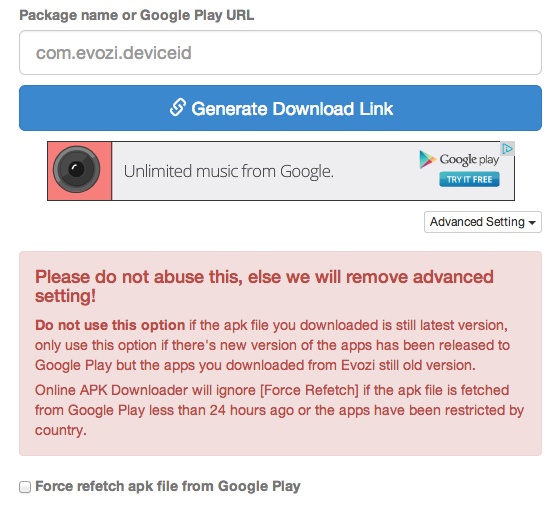Click the caret arrow beside Advanced Setting
This screenshot has height=509, width=546.
click(x=532, y=222)
